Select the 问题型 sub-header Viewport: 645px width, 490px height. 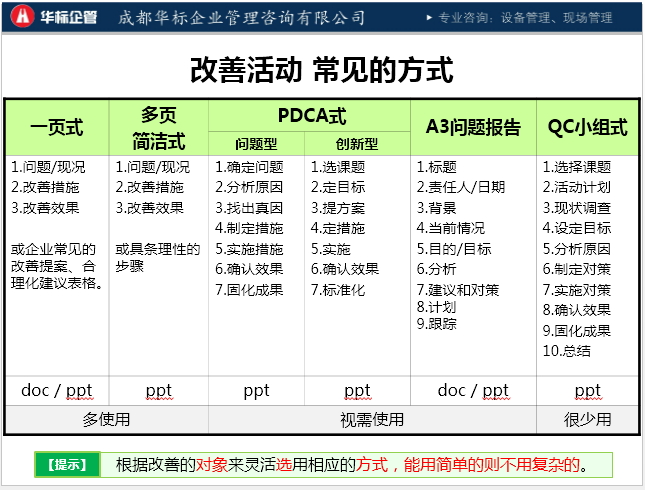[x=256, y=143]
